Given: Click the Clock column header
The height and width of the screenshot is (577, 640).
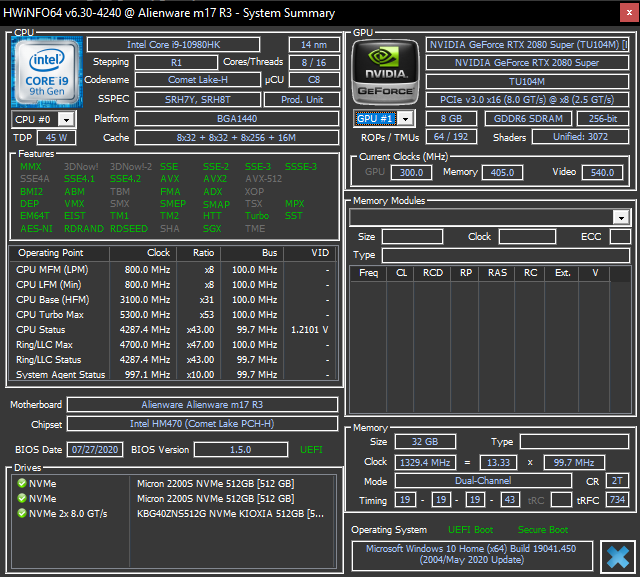Looking at the screenshot, I should (158, 253).
